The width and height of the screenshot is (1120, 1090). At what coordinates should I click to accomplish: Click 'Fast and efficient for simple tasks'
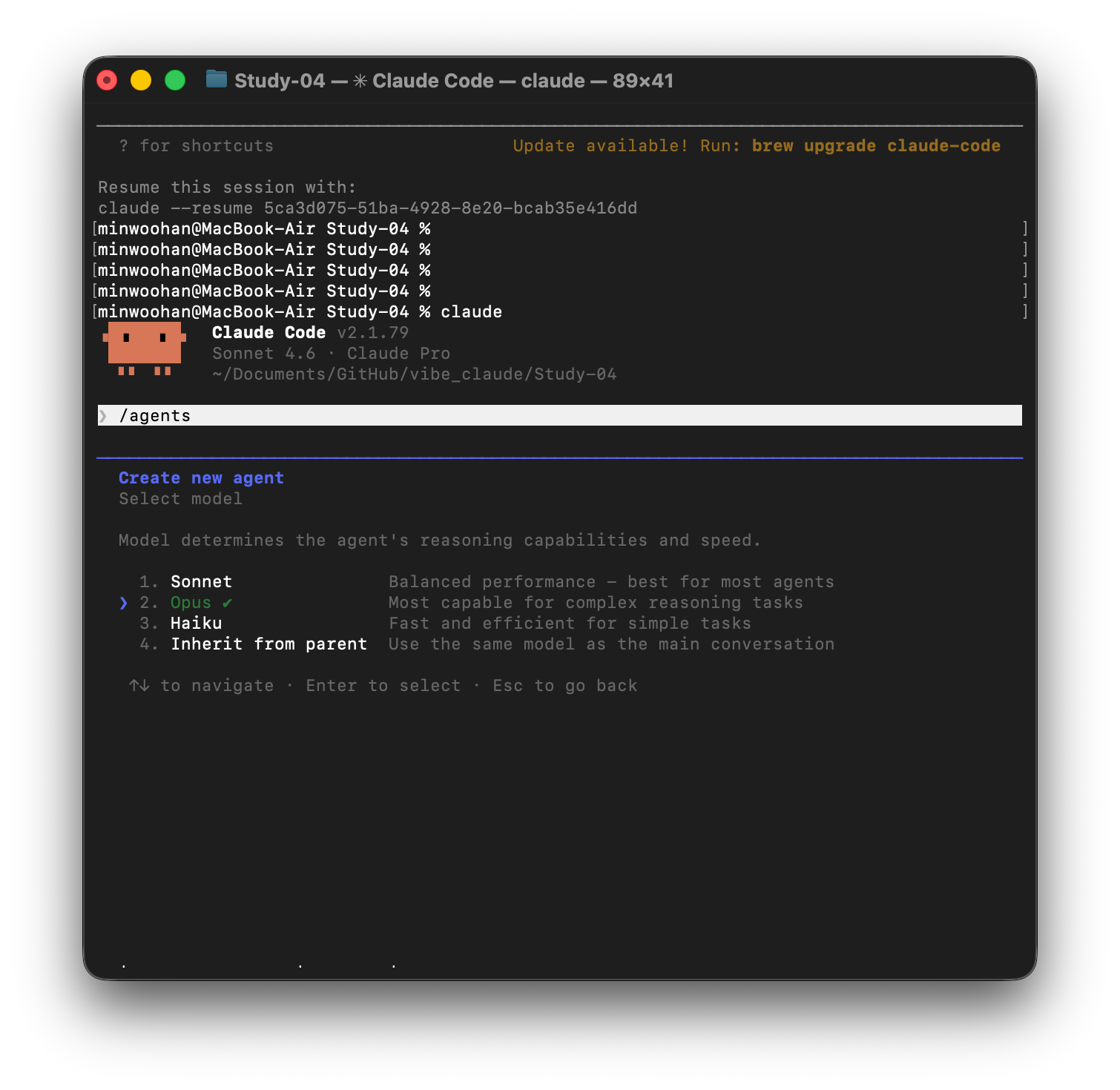[570, 624]
